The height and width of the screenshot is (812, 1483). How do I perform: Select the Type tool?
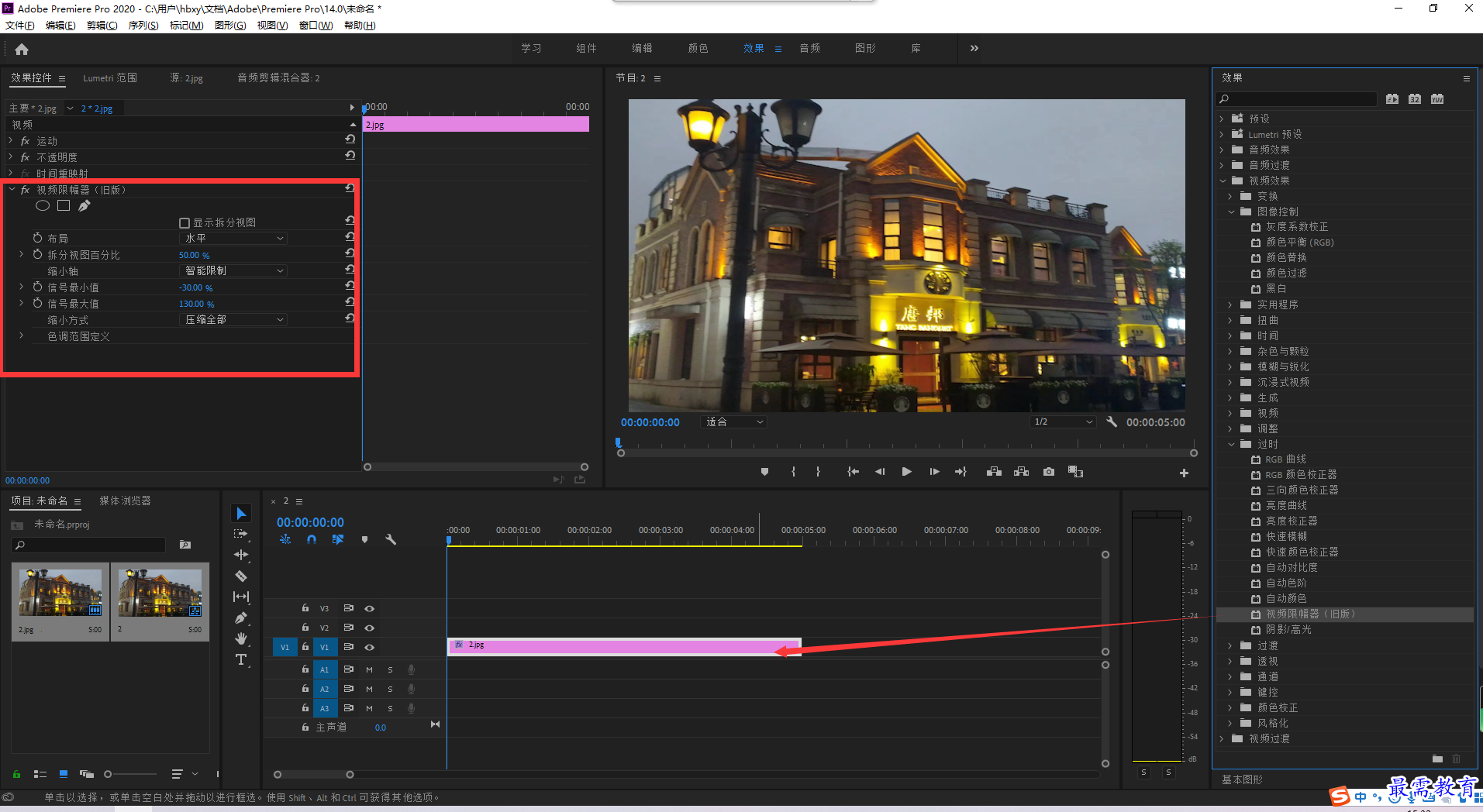(241, 659)
